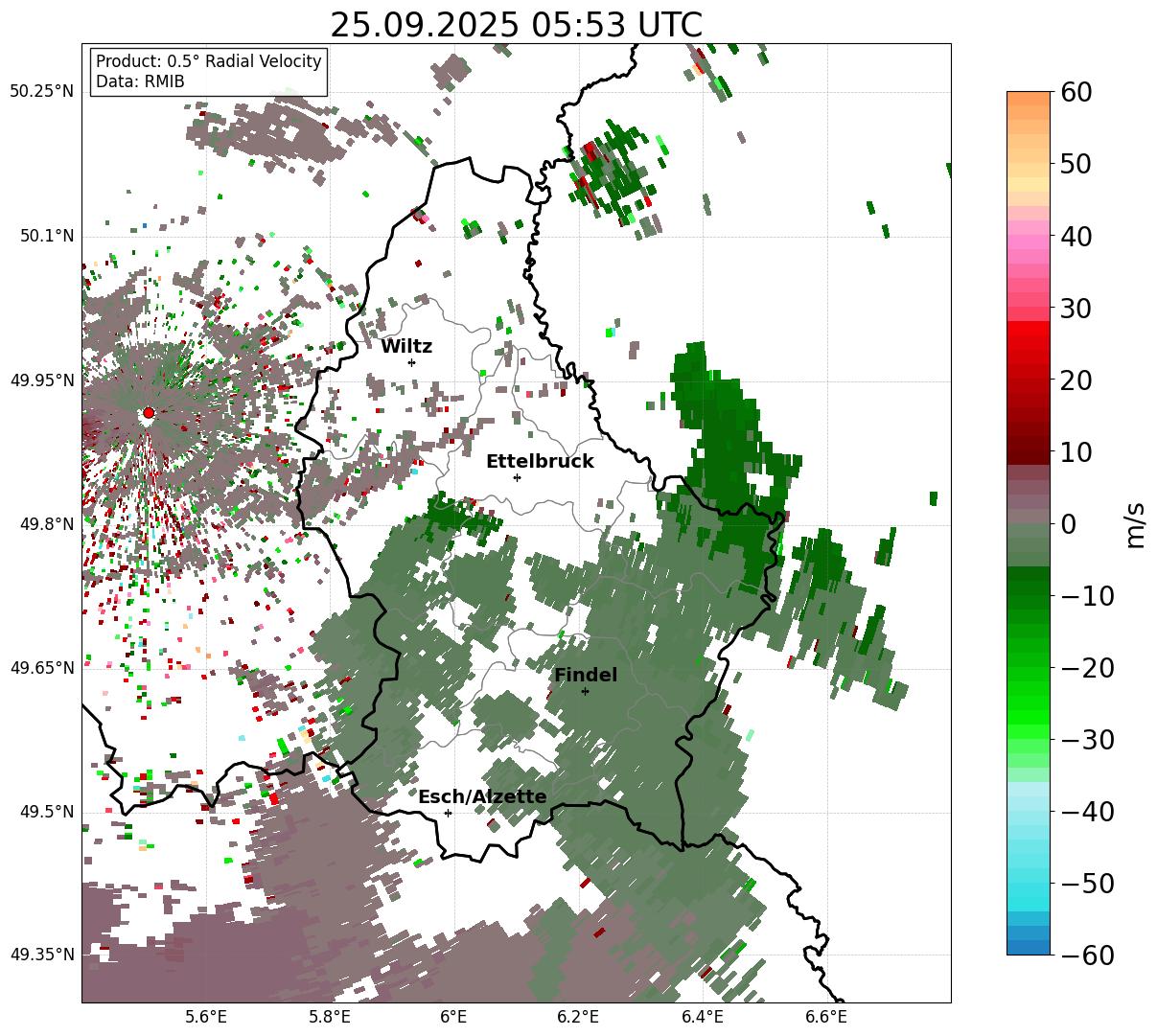Click the 5.8°E longitude label

pyautogui.click(x=330, y=1017)
